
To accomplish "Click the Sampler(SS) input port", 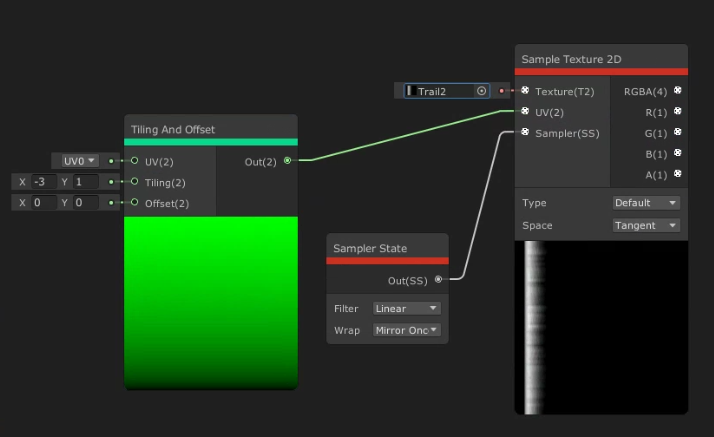I will point(525,132).
